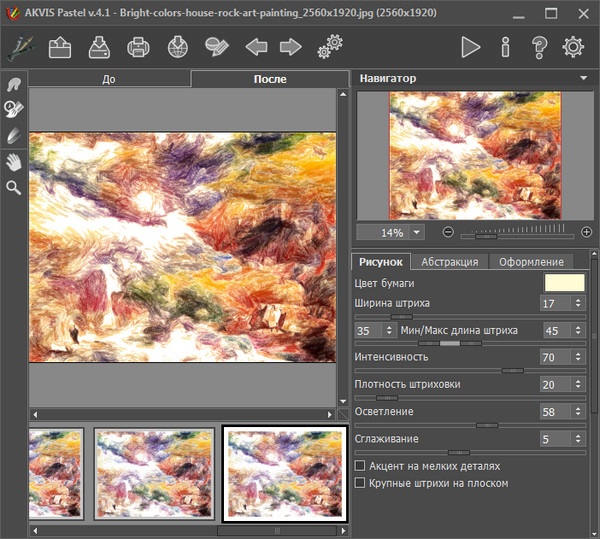Click the print icon in the toolbar

pyautogui.click(x=139, y=47)
